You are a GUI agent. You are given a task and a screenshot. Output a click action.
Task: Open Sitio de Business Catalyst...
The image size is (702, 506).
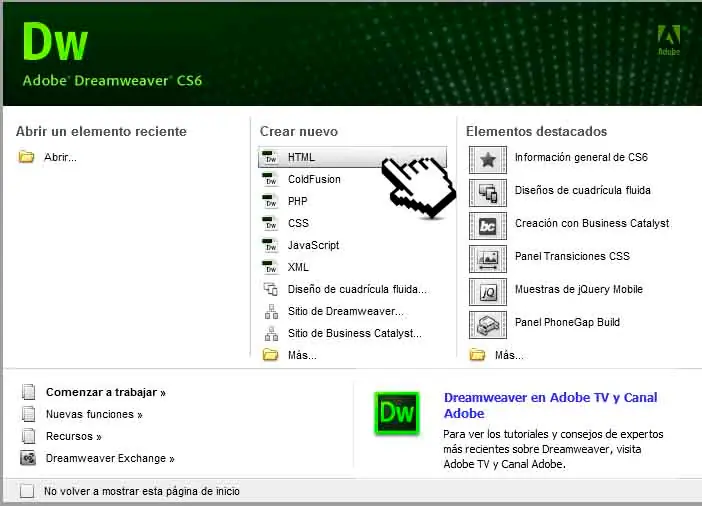pos(355,333)
